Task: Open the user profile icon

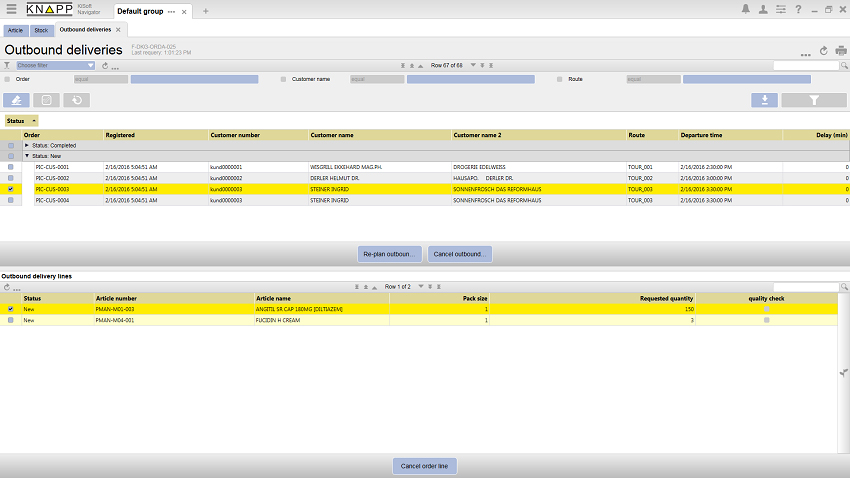Action: [763, 9]
